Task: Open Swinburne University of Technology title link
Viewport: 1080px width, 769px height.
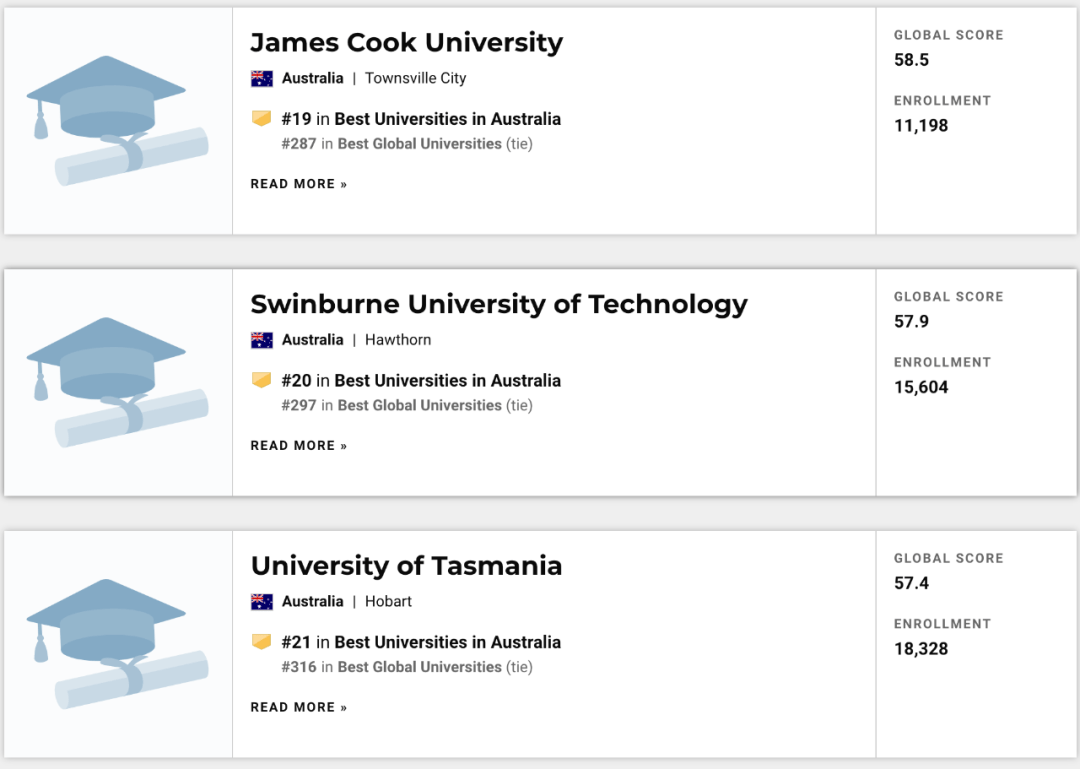Action: pos(498,305)
